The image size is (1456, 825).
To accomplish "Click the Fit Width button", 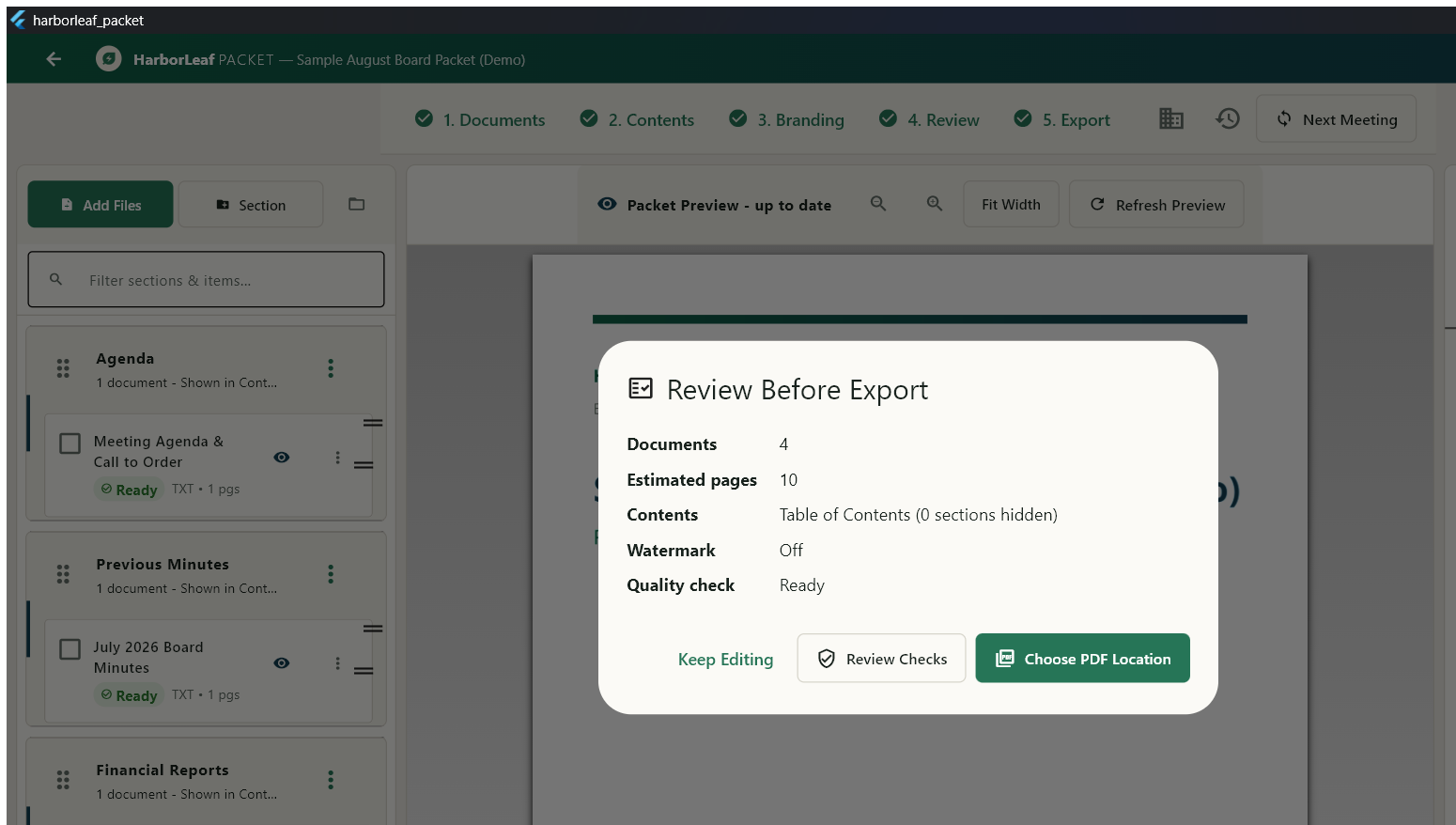I will (1011, 204).
